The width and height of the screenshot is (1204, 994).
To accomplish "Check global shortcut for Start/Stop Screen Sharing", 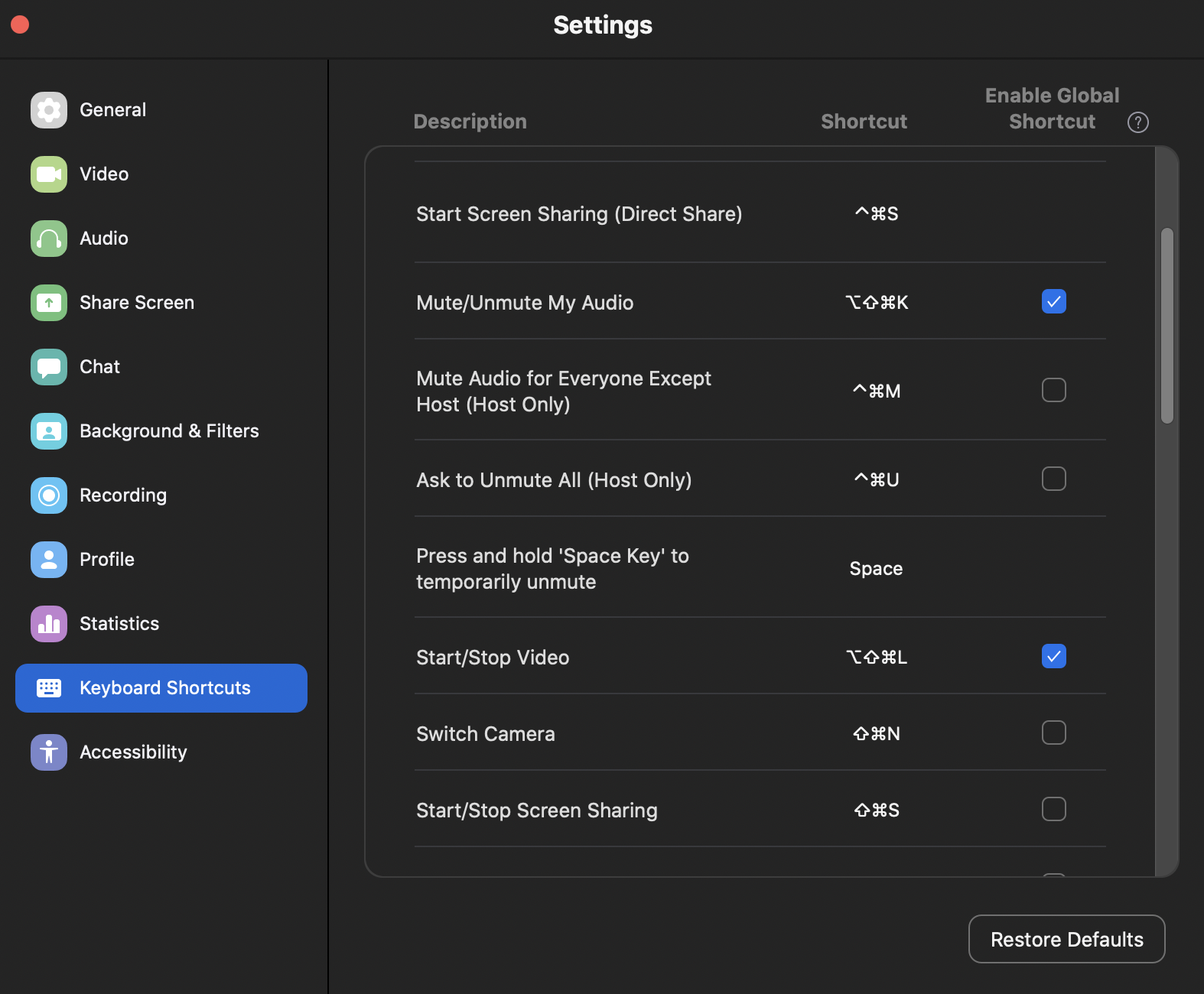I will [x=1053, y=809].
